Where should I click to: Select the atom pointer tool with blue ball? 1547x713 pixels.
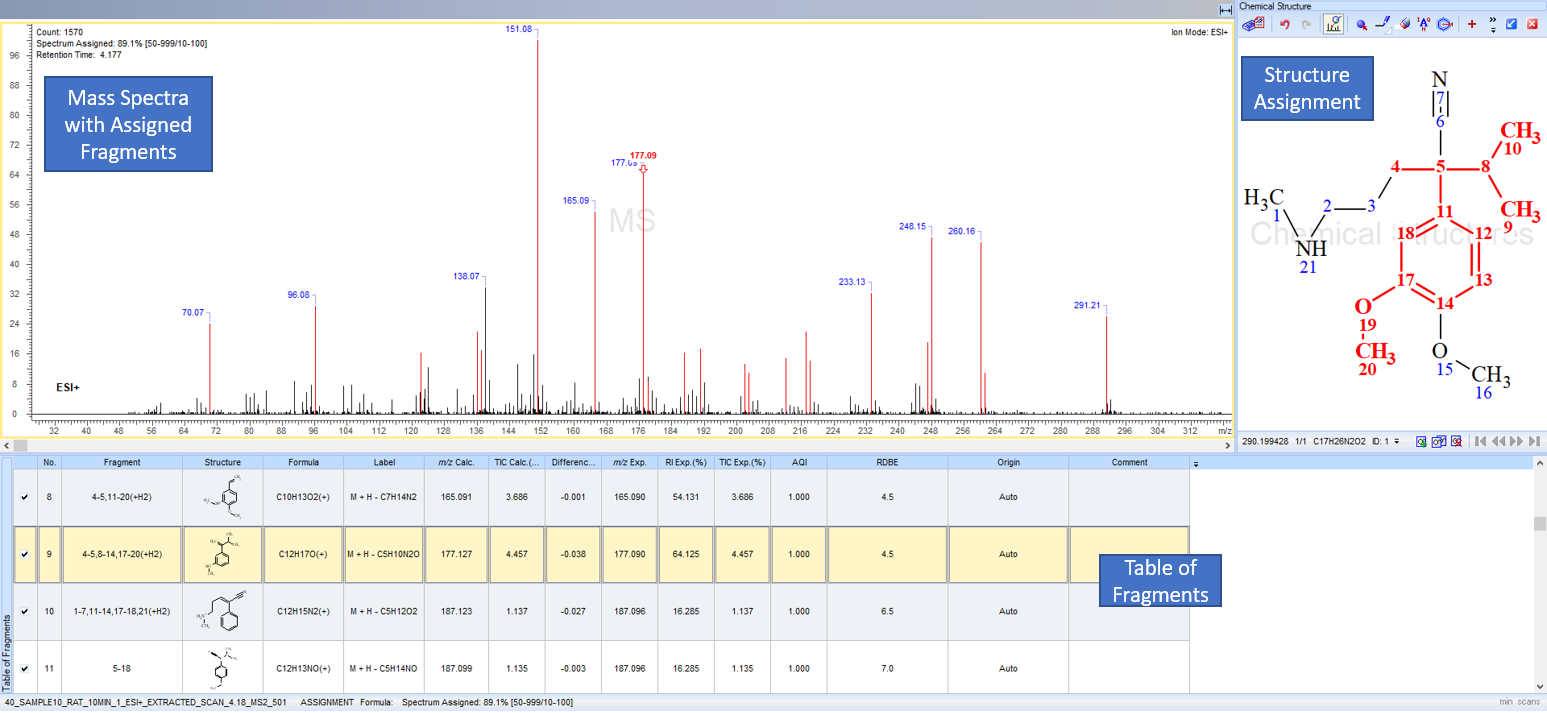point(1362,25)
